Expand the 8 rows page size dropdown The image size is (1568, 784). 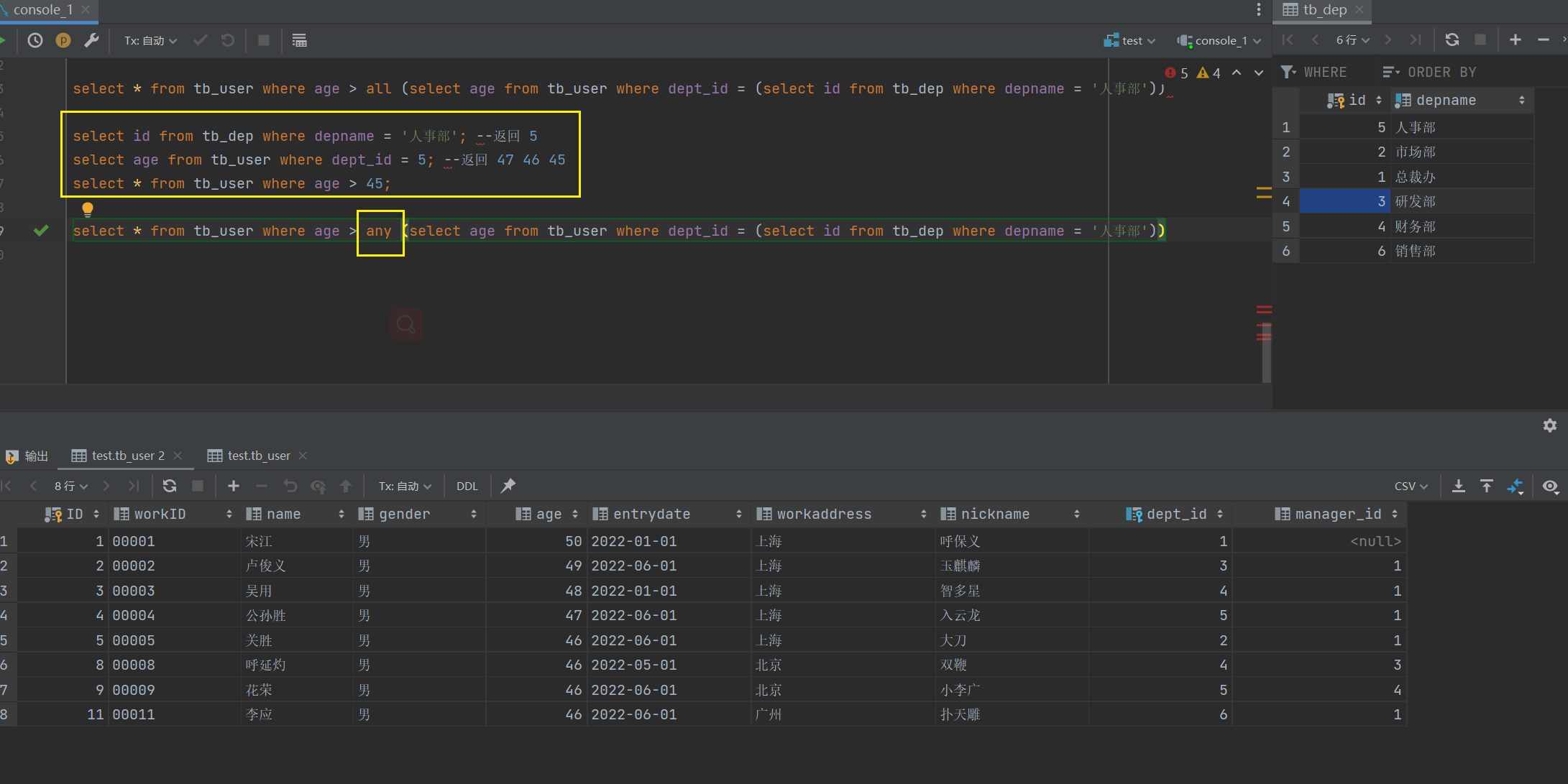click(70, 486)
